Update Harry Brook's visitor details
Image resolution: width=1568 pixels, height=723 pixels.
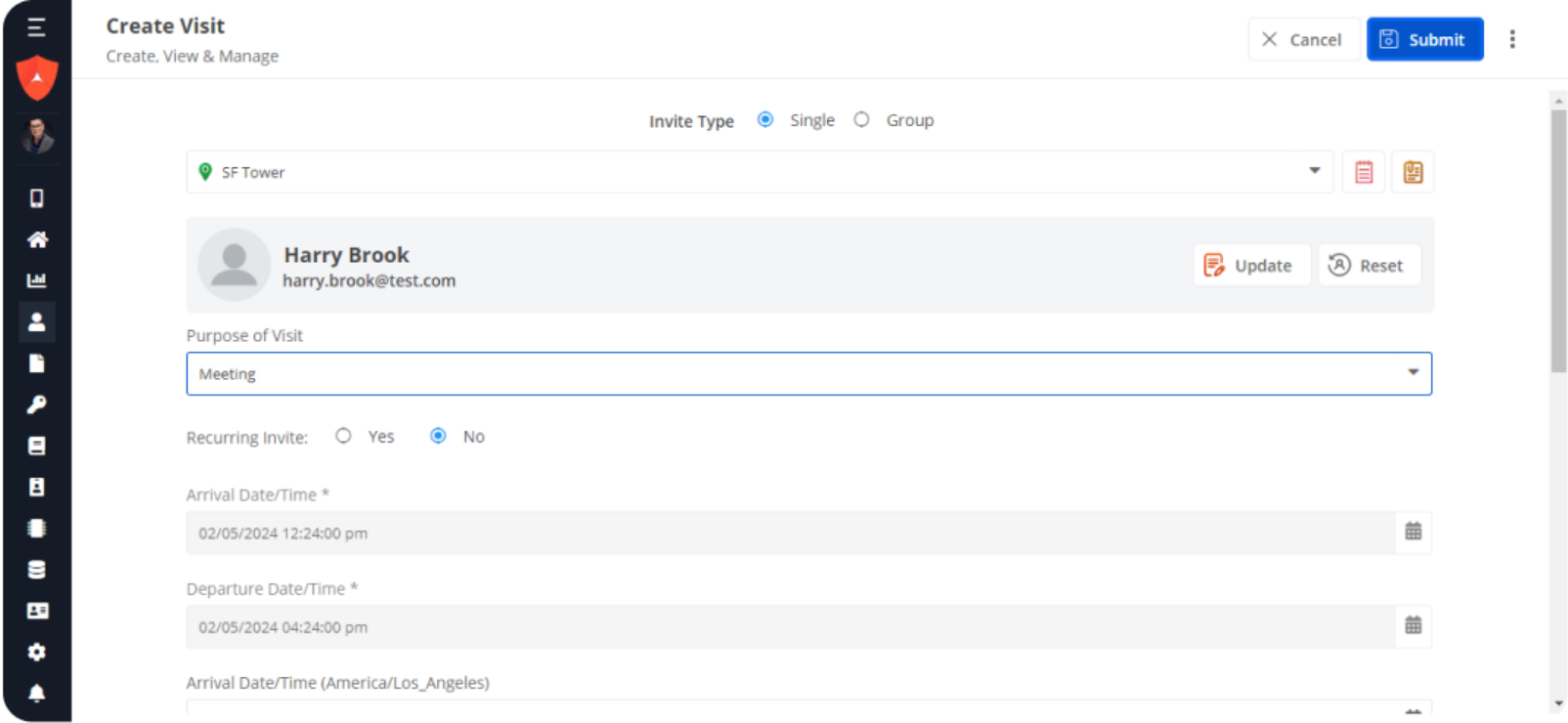pos(1251,265)
